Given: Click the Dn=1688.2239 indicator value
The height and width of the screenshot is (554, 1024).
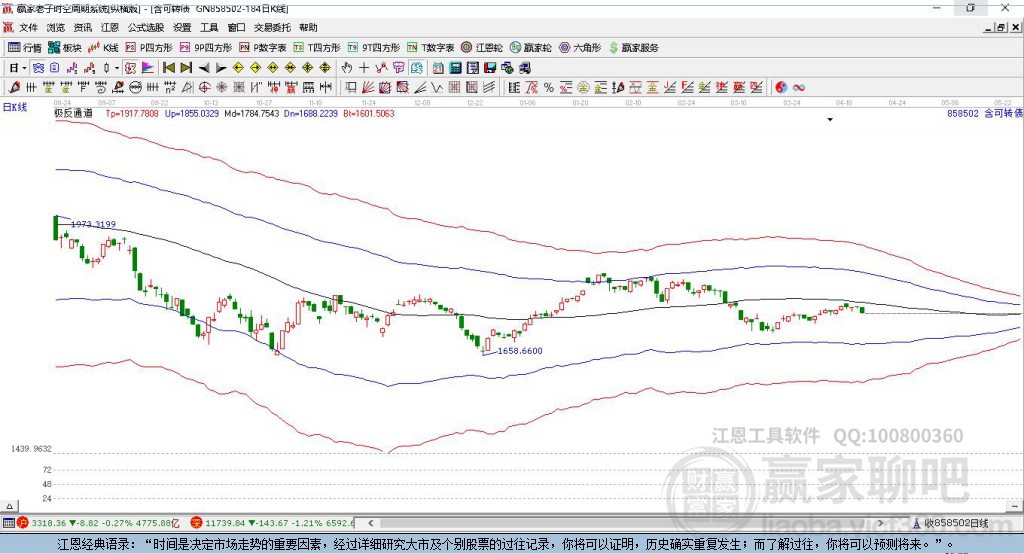Looking at the screenshot, I should click(x=311, y=113).
